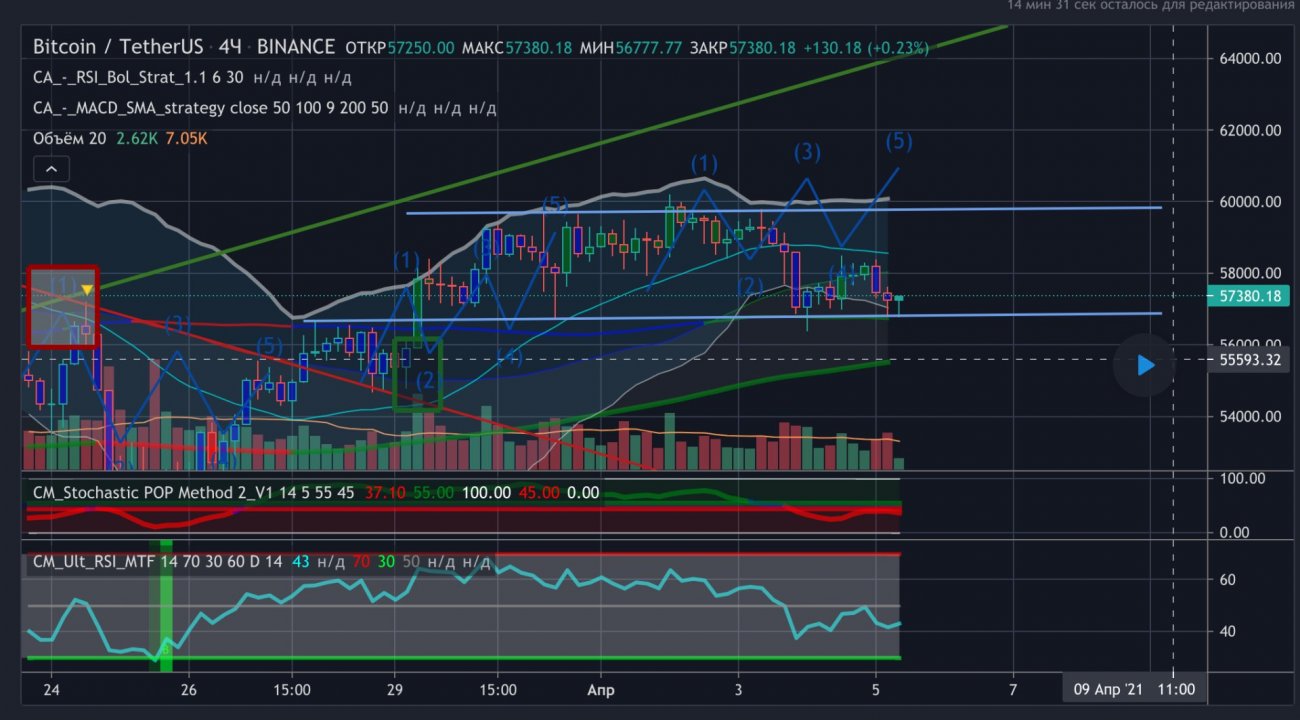Click the 26 date label on time axis
The width and height of the screenshot is (1300, 720).
tap(190, 690)
